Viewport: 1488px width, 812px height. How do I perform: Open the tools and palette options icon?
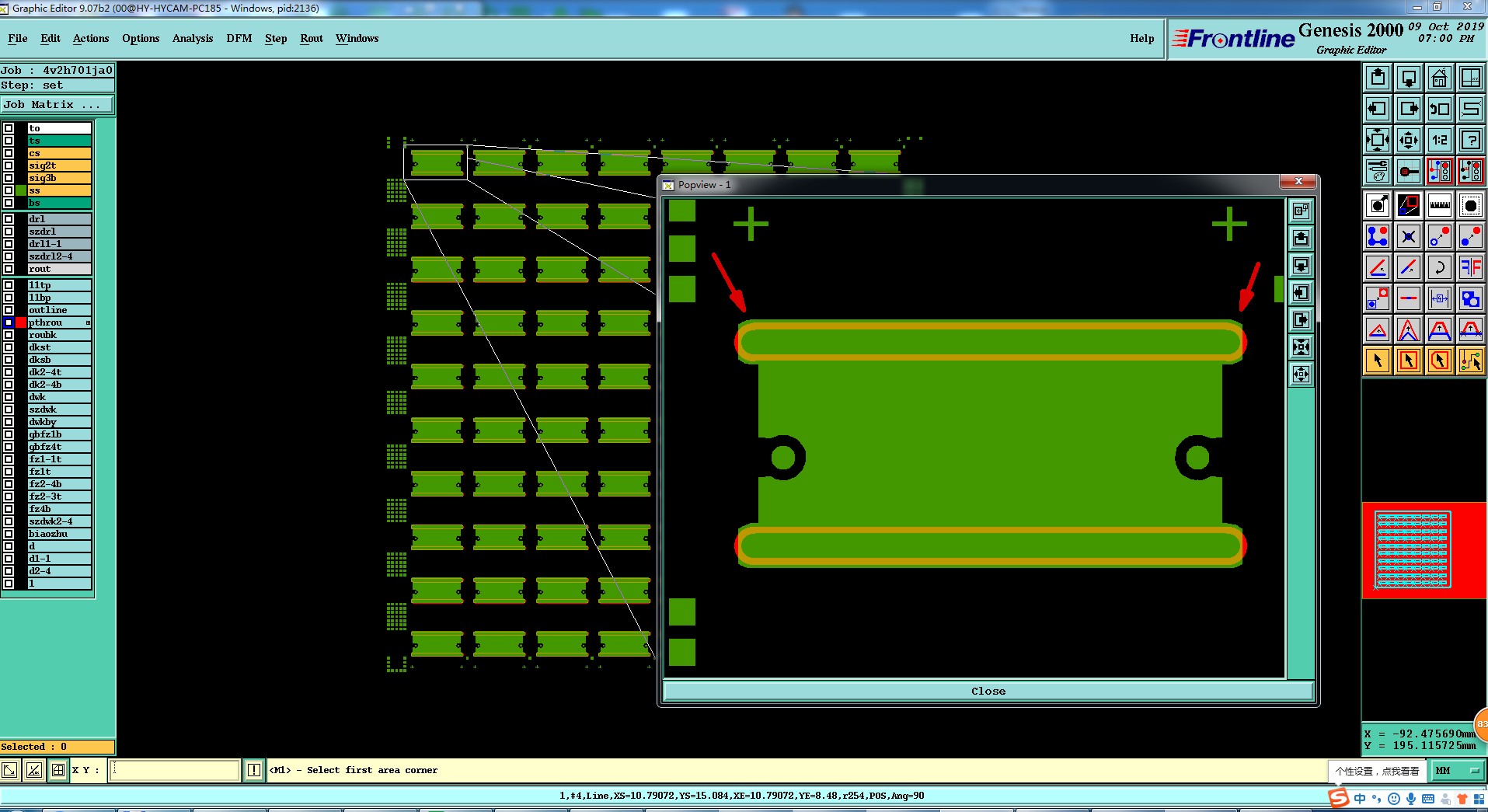(1378, 171)
